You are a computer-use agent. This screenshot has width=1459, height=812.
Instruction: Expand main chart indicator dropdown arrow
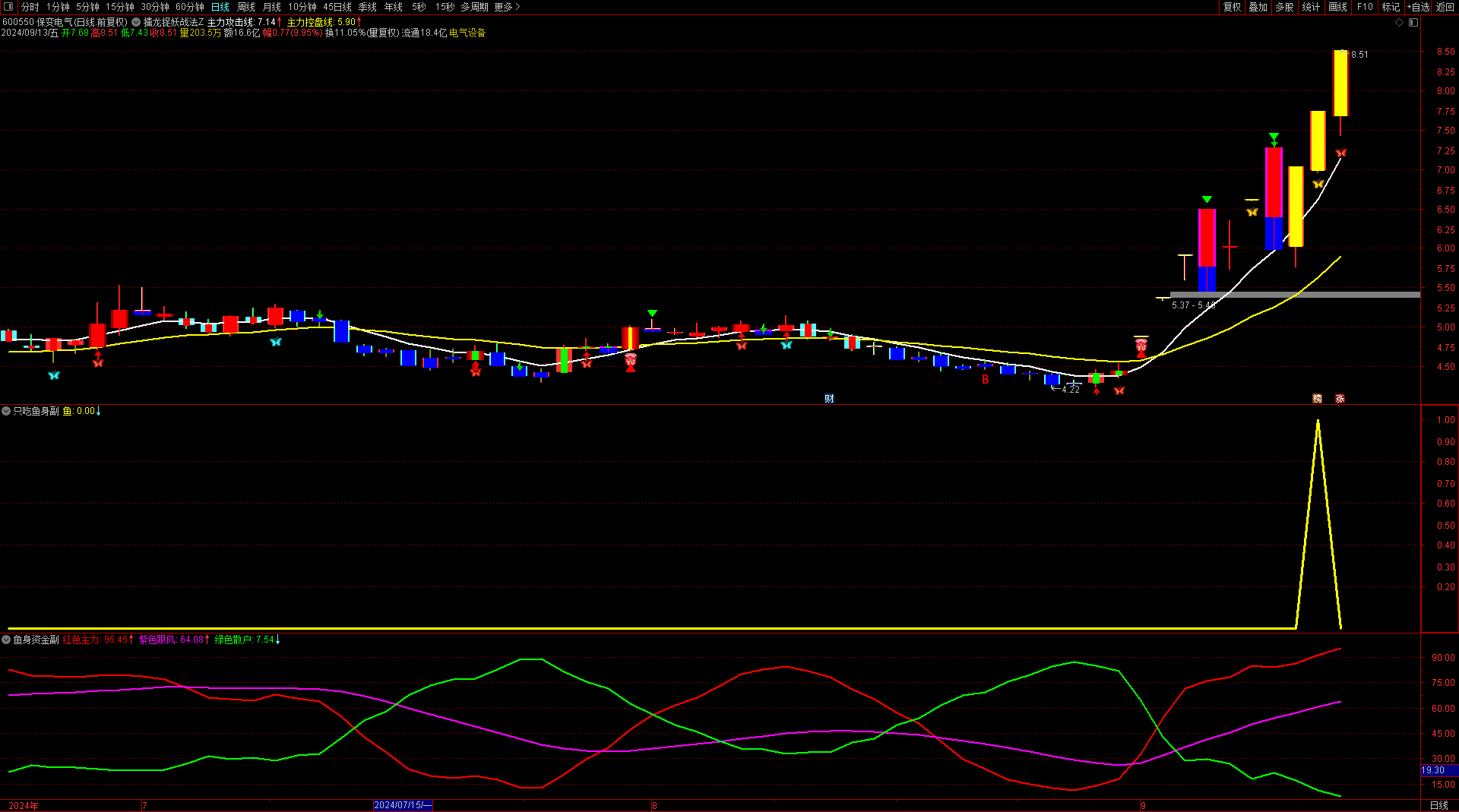click(136, 22)
